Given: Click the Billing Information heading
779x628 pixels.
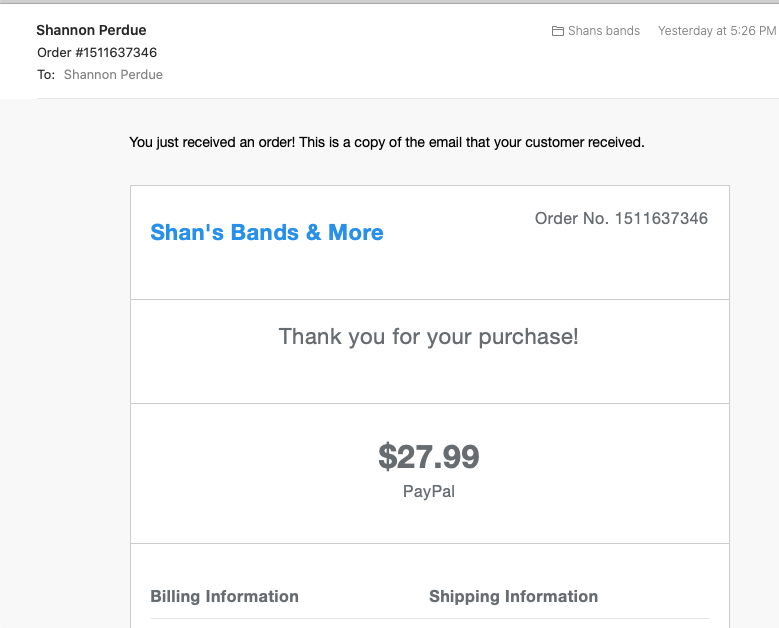Looking at the screenshot, I should [224, 596].
